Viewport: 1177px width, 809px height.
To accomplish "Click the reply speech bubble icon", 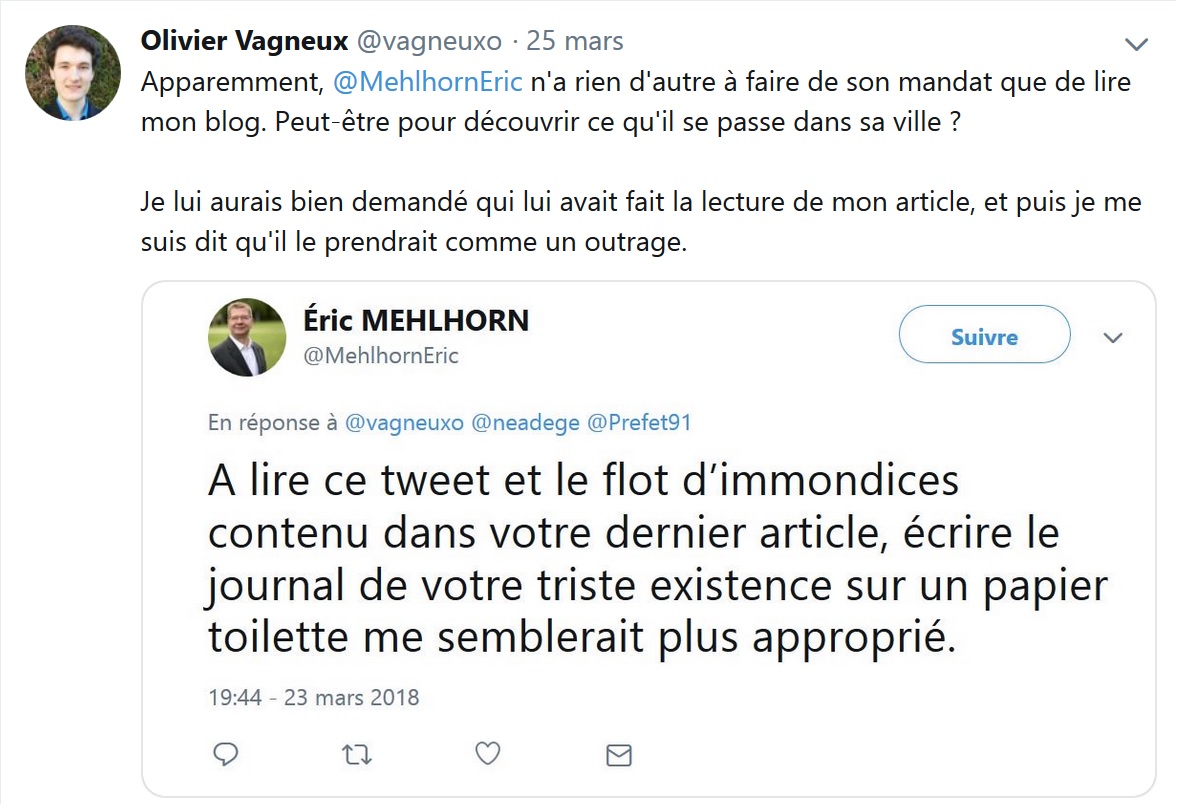I will click(x=226, y=753).
